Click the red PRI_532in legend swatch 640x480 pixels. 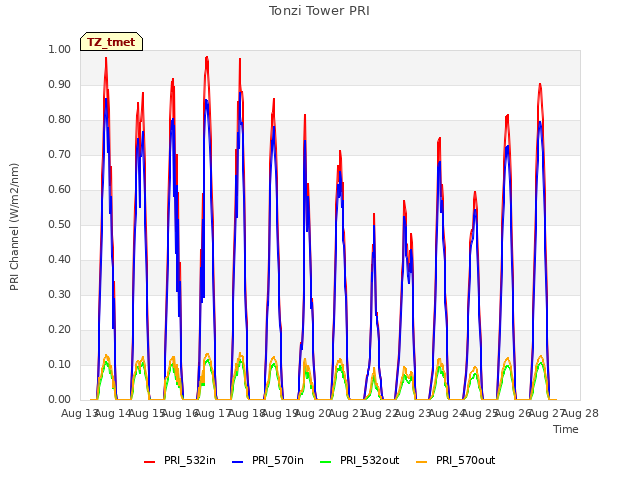tap(149, 462)
